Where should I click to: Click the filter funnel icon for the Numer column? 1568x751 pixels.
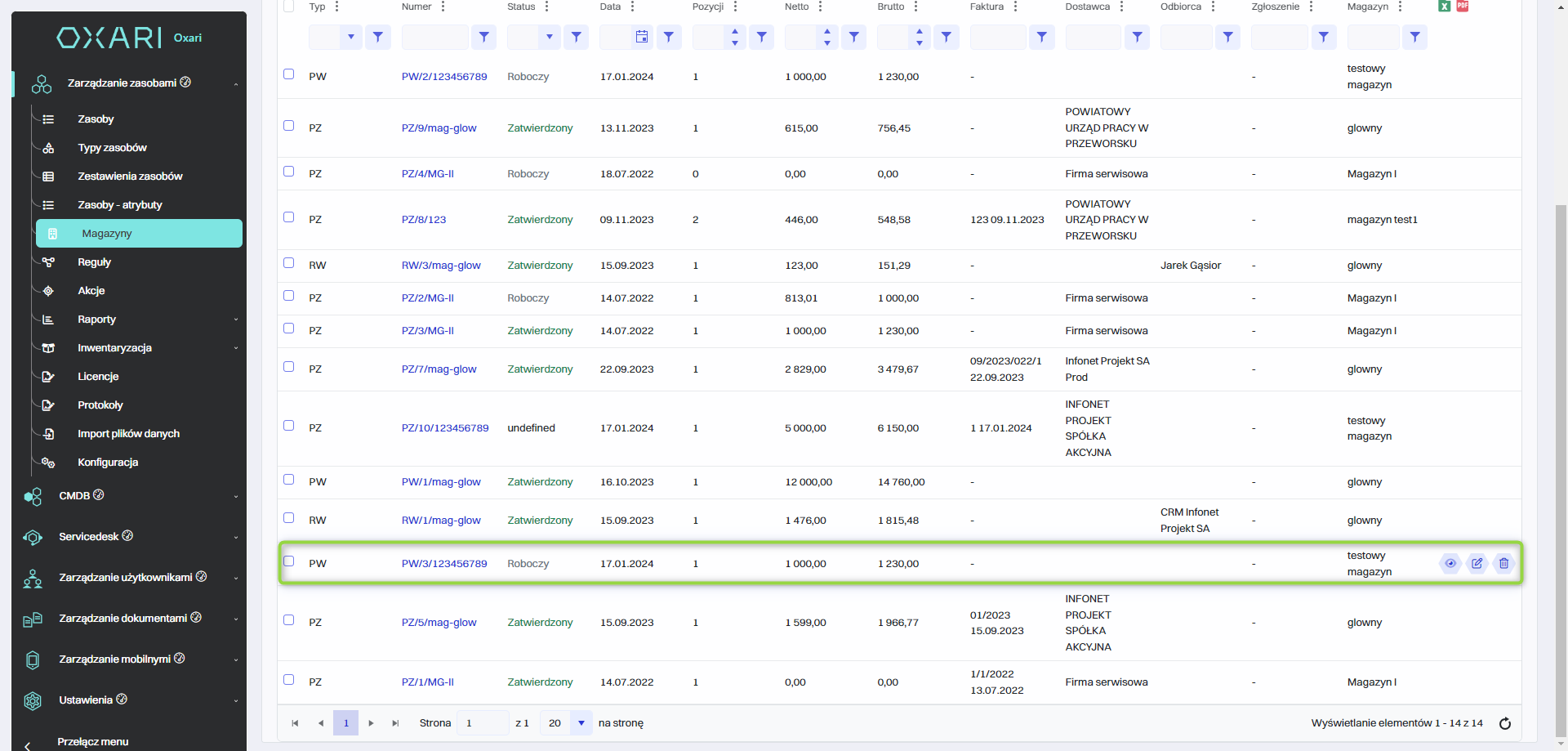pyautogui.click(x=484, y=37)
